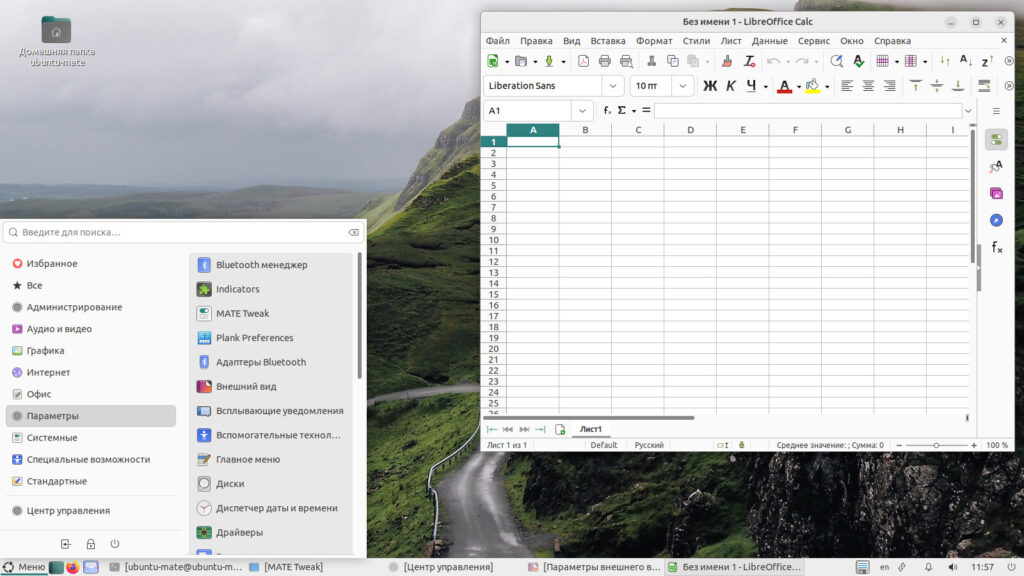Center-align text with the toolbar icon
This screenshot has height=576, width=1024.
pyautogui.click(x=868, y=86)
